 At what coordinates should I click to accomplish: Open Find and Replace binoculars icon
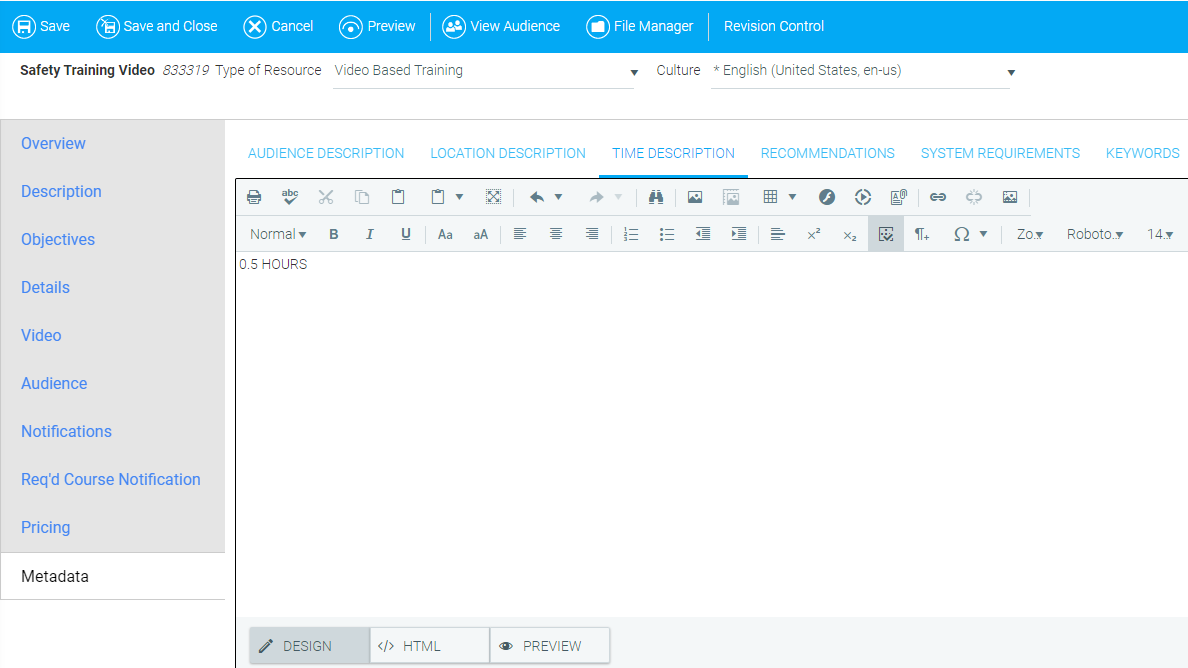click(656, 197)
